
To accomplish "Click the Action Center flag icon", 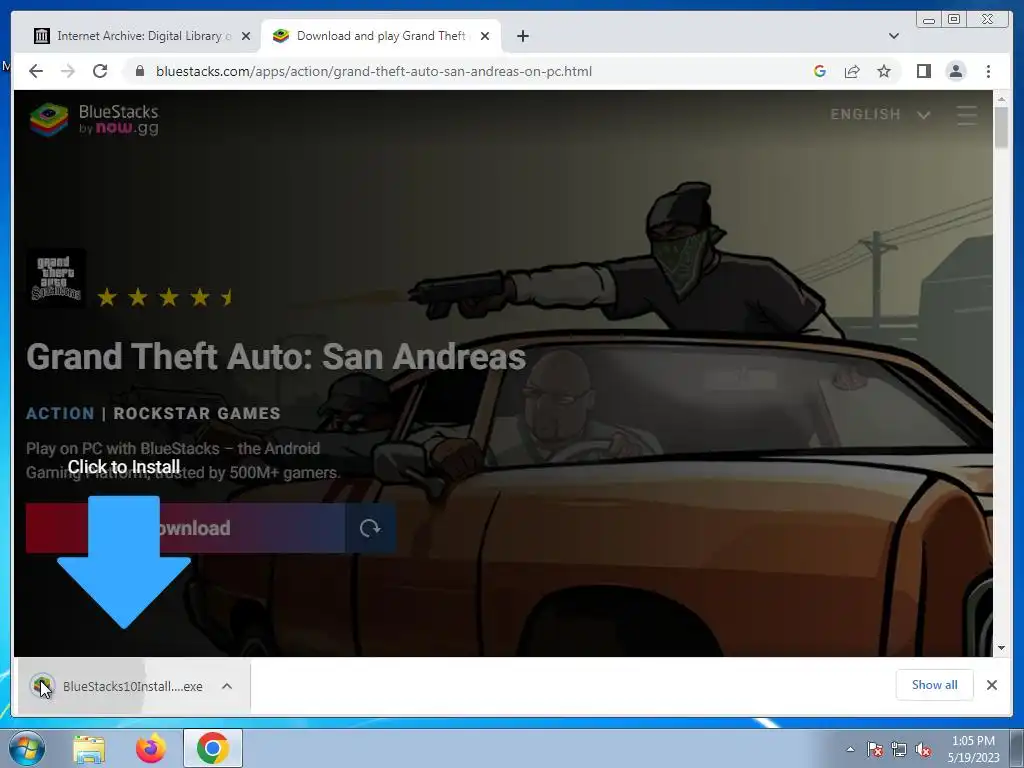I will pyautogui.click(x=874, y=749).
